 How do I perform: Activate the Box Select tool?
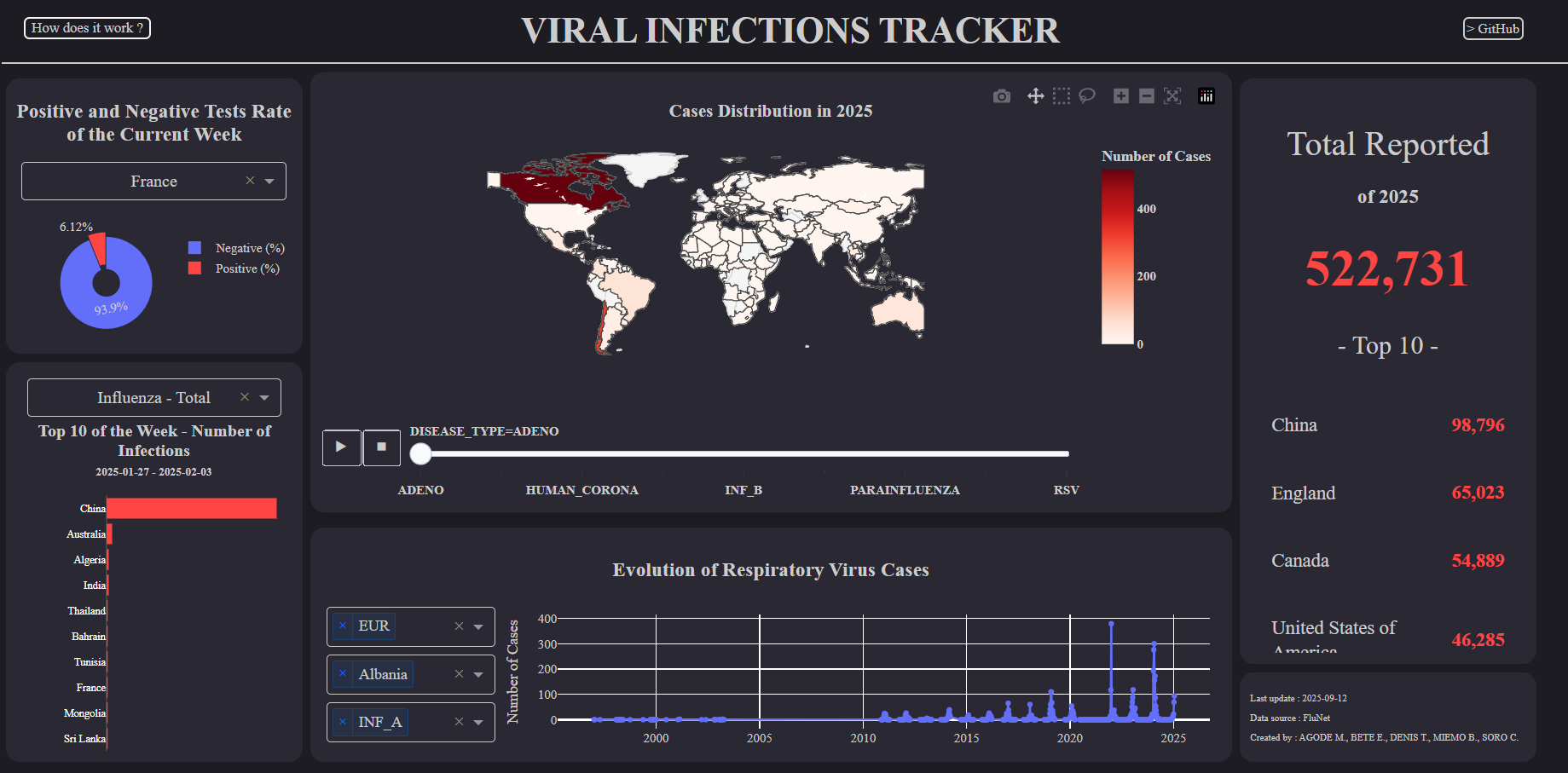1061,96
